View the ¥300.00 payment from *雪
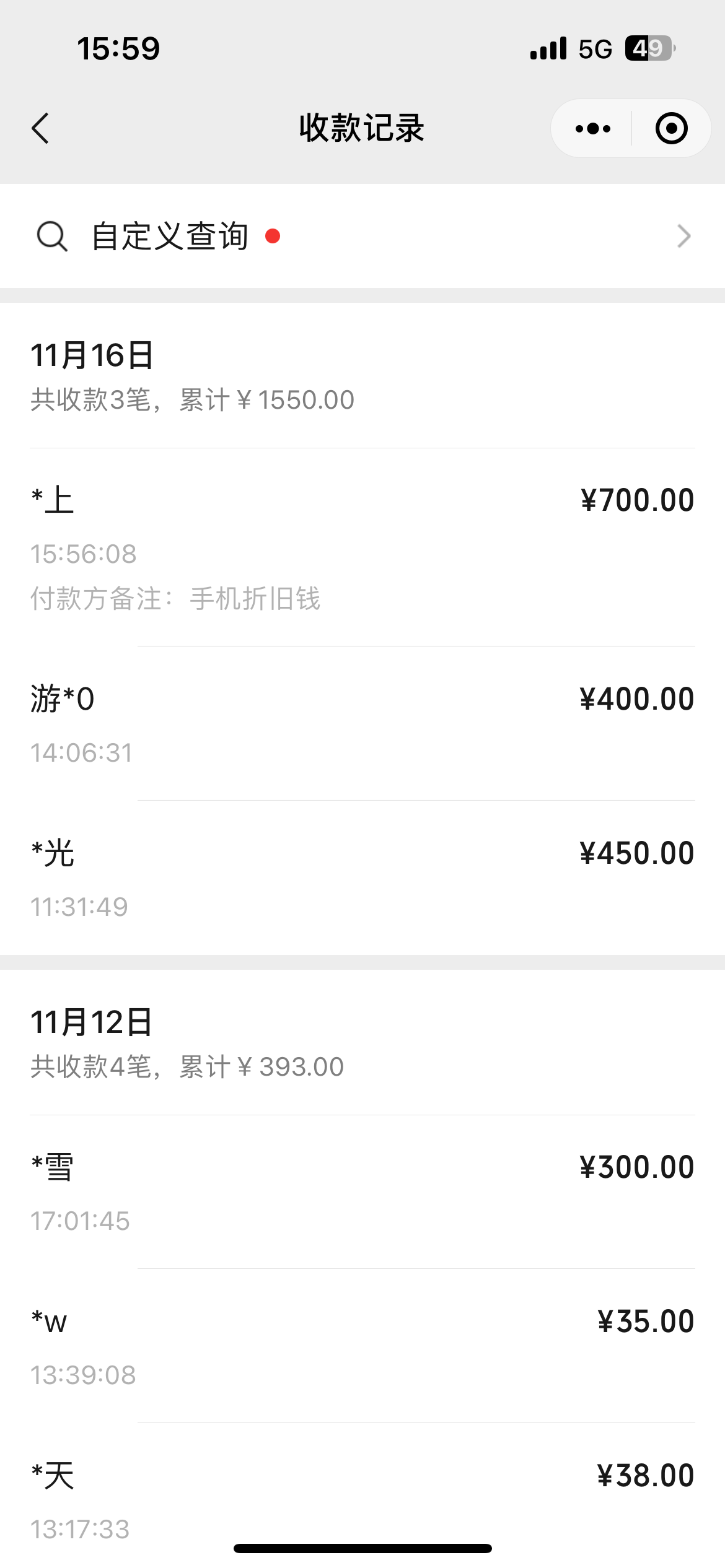 click(362, 1191)
